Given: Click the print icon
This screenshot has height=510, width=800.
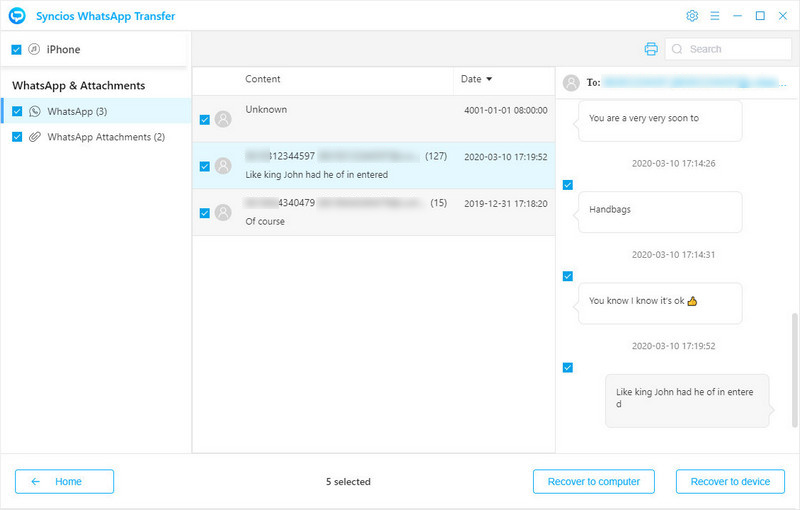Looking at the screenshot, I should [x=651, y=49].
